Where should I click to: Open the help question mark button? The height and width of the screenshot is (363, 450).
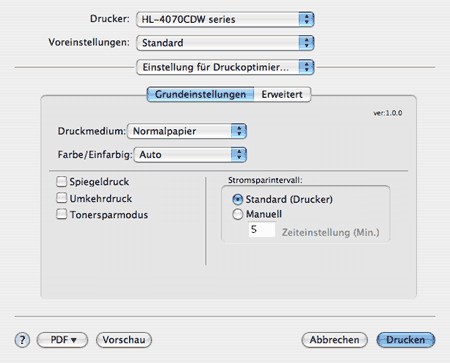pyautogui.click(x=22, y=340)
